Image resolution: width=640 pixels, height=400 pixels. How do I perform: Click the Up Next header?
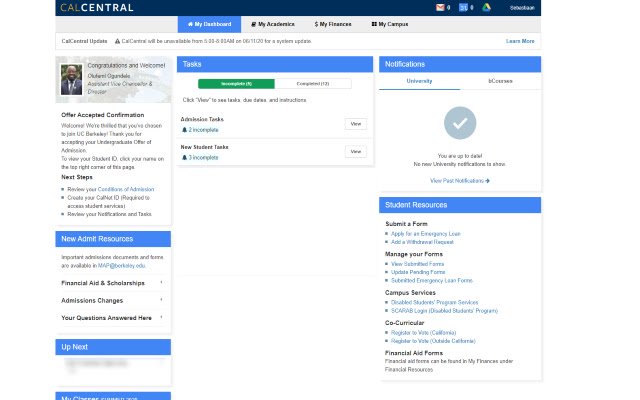coord(113,347)
